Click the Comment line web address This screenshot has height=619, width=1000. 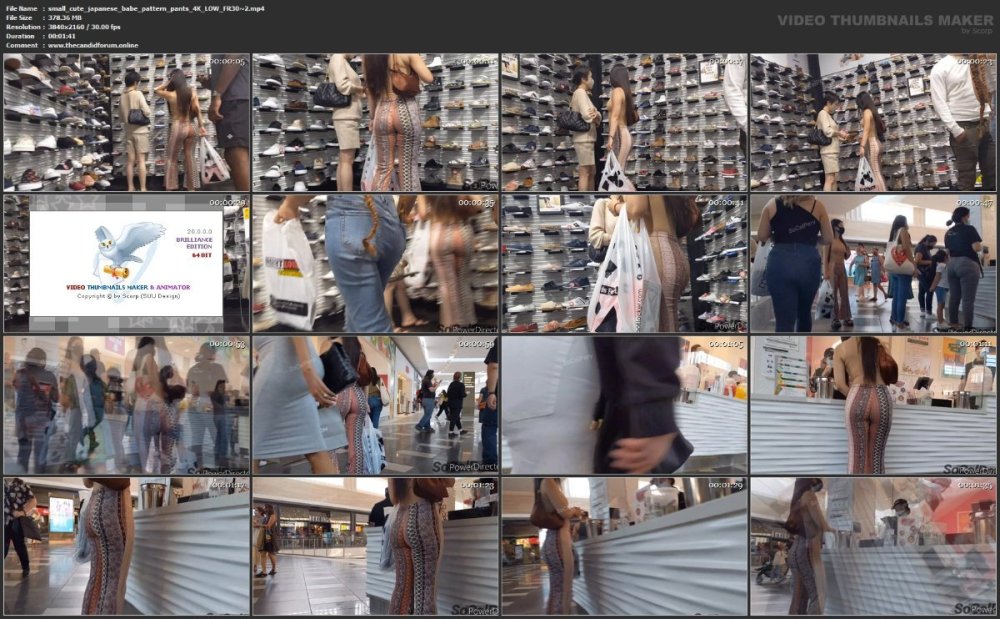coord(93,45)
